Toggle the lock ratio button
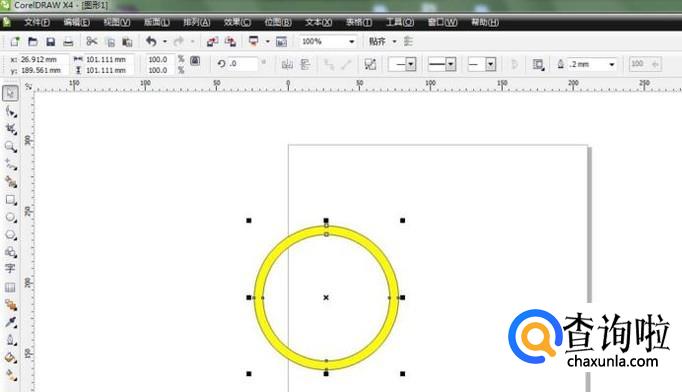Image resolution: width=682 pixels, height=392 pixels. 195,60
